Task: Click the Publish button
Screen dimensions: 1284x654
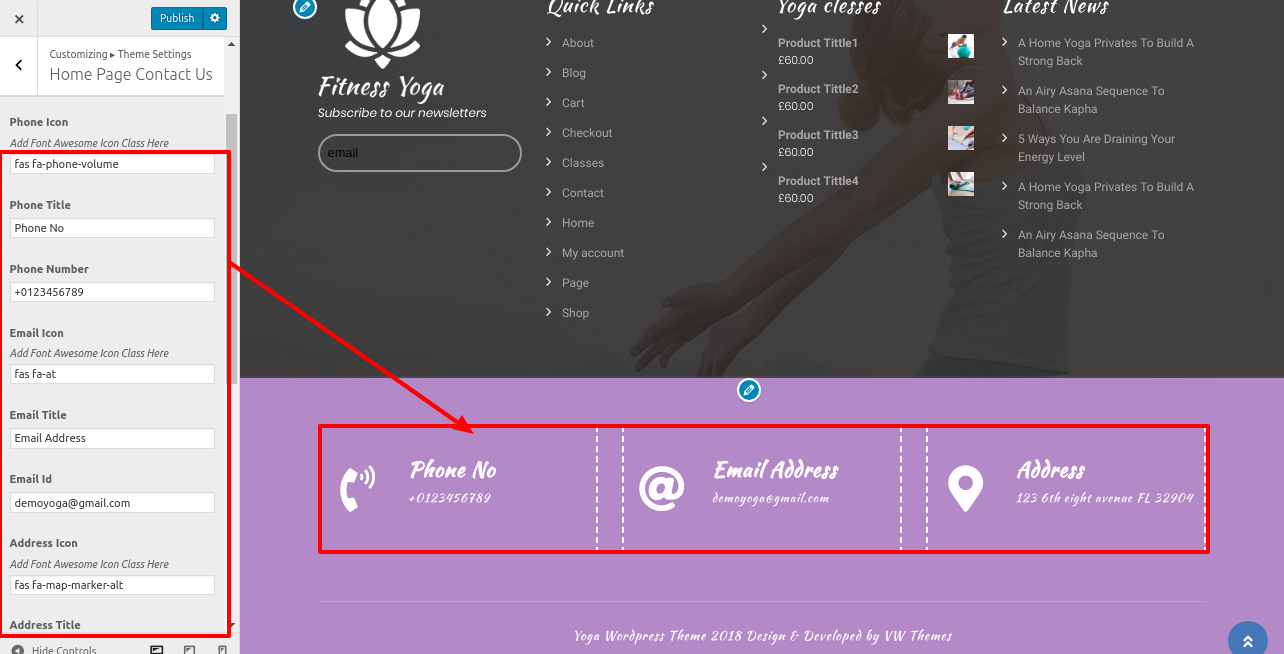Action: coord(177,18)
